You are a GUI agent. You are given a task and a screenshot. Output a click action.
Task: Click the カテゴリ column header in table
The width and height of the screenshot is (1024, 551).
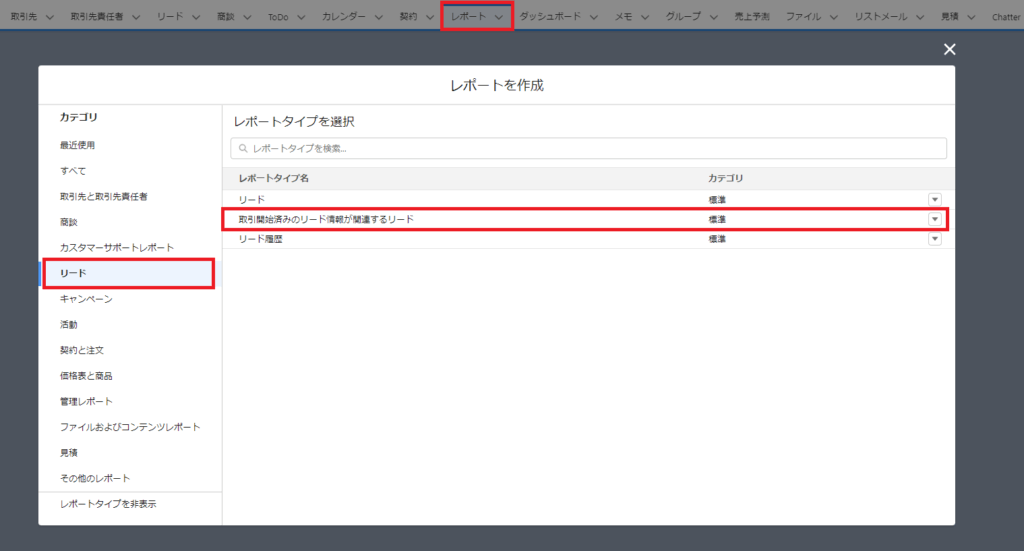(726, 178)
